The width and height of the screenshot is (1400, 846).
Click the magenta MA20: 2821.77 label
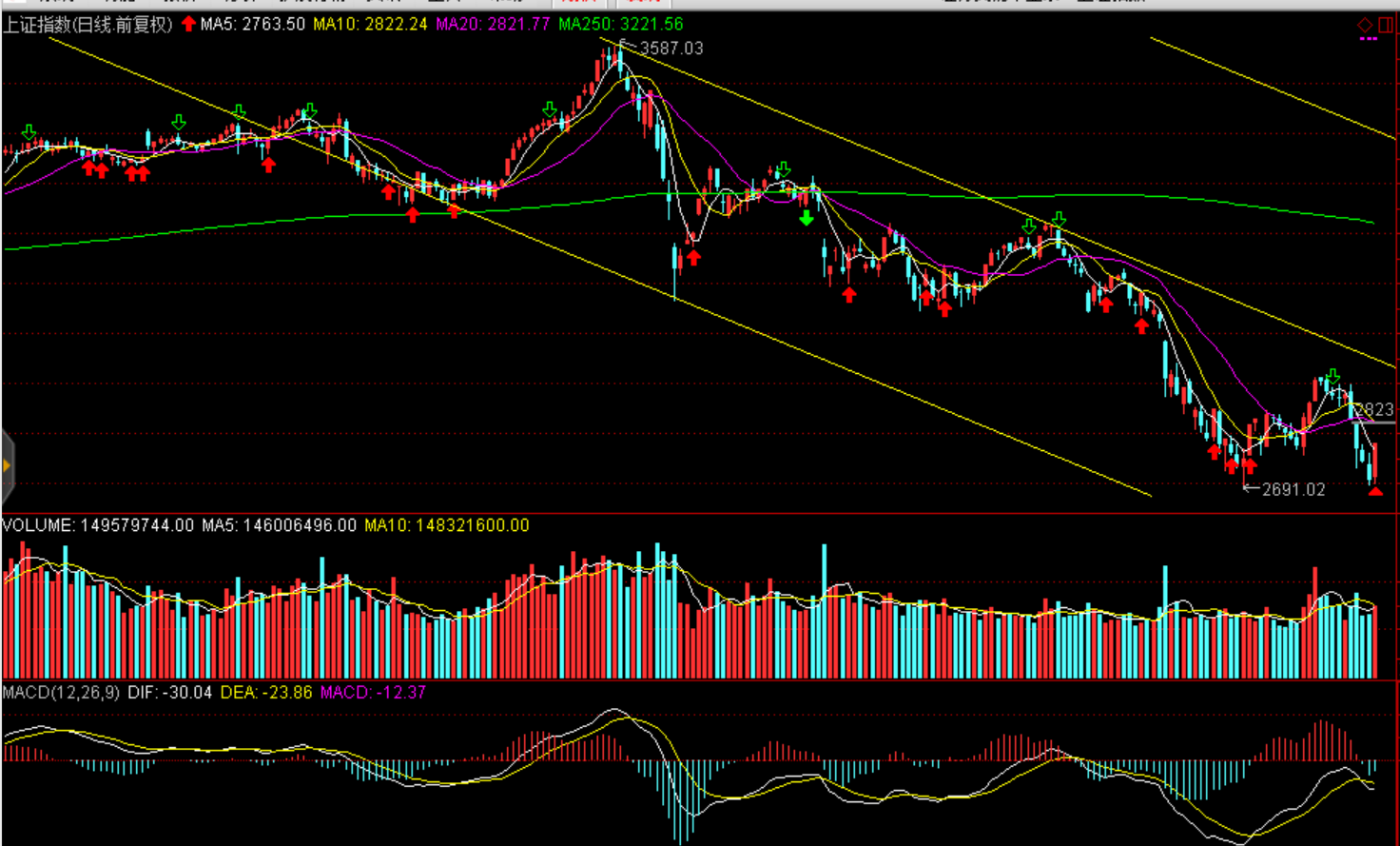[x=493, y=24]
